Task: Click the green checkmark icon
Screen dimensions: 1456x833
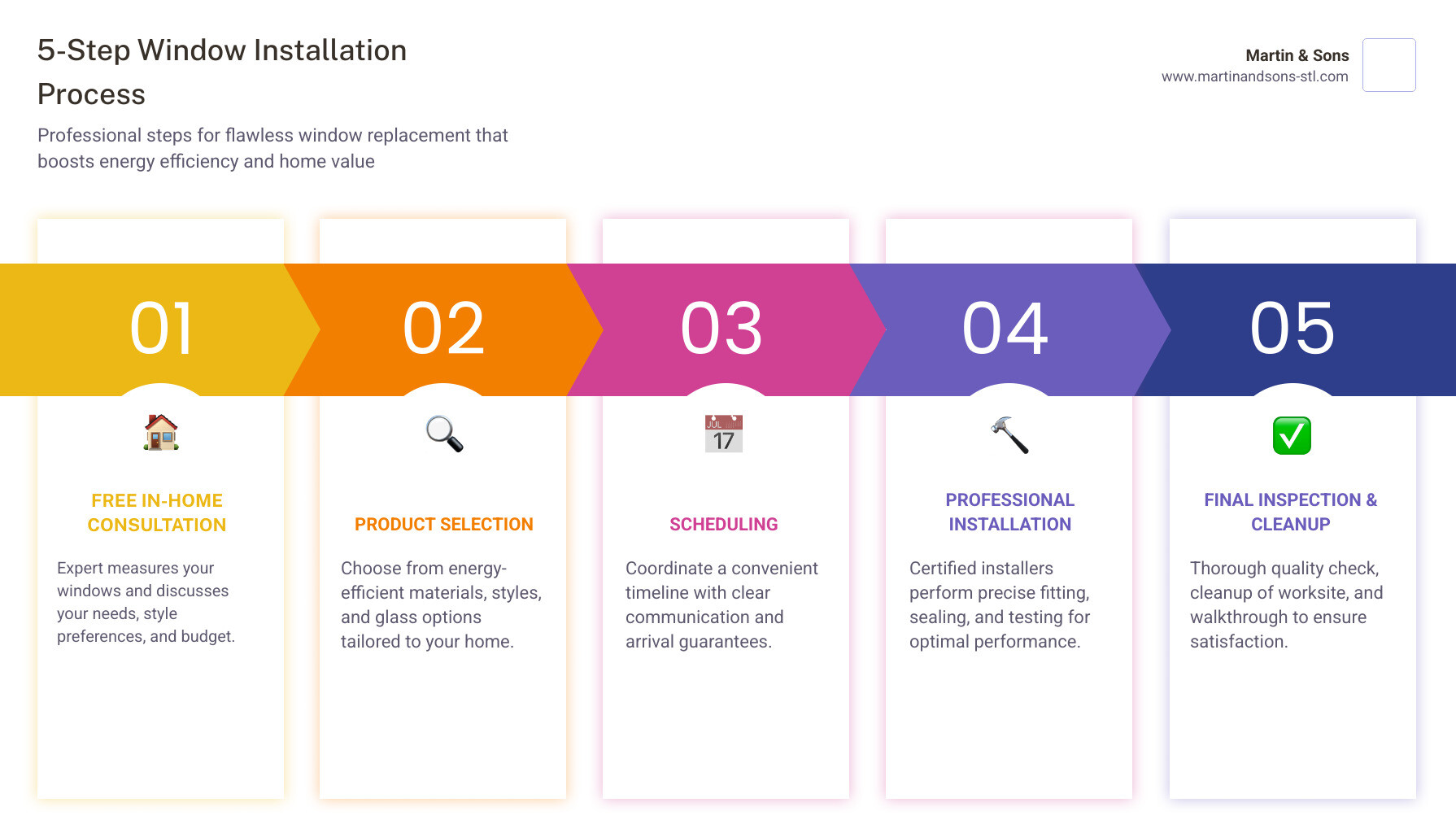Action: (x=1292, y=435)
